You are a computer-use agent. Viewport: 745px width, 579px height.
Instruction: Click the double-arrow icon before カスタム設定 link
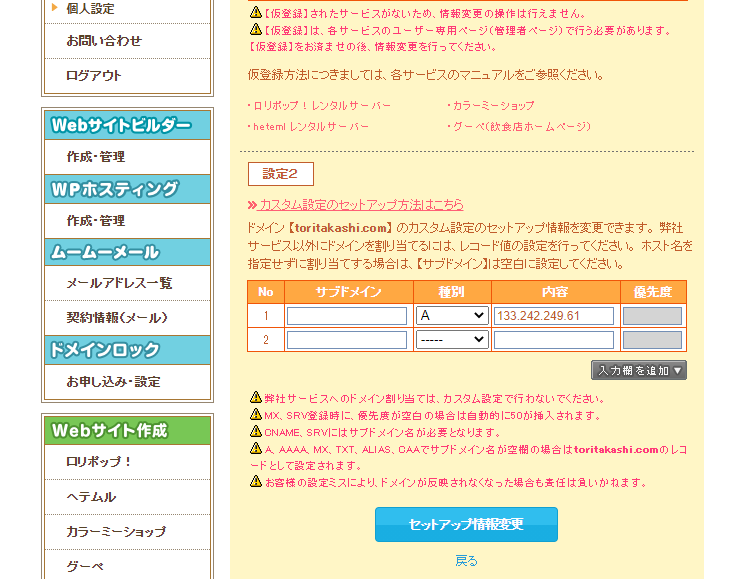(x=252, y=205)
